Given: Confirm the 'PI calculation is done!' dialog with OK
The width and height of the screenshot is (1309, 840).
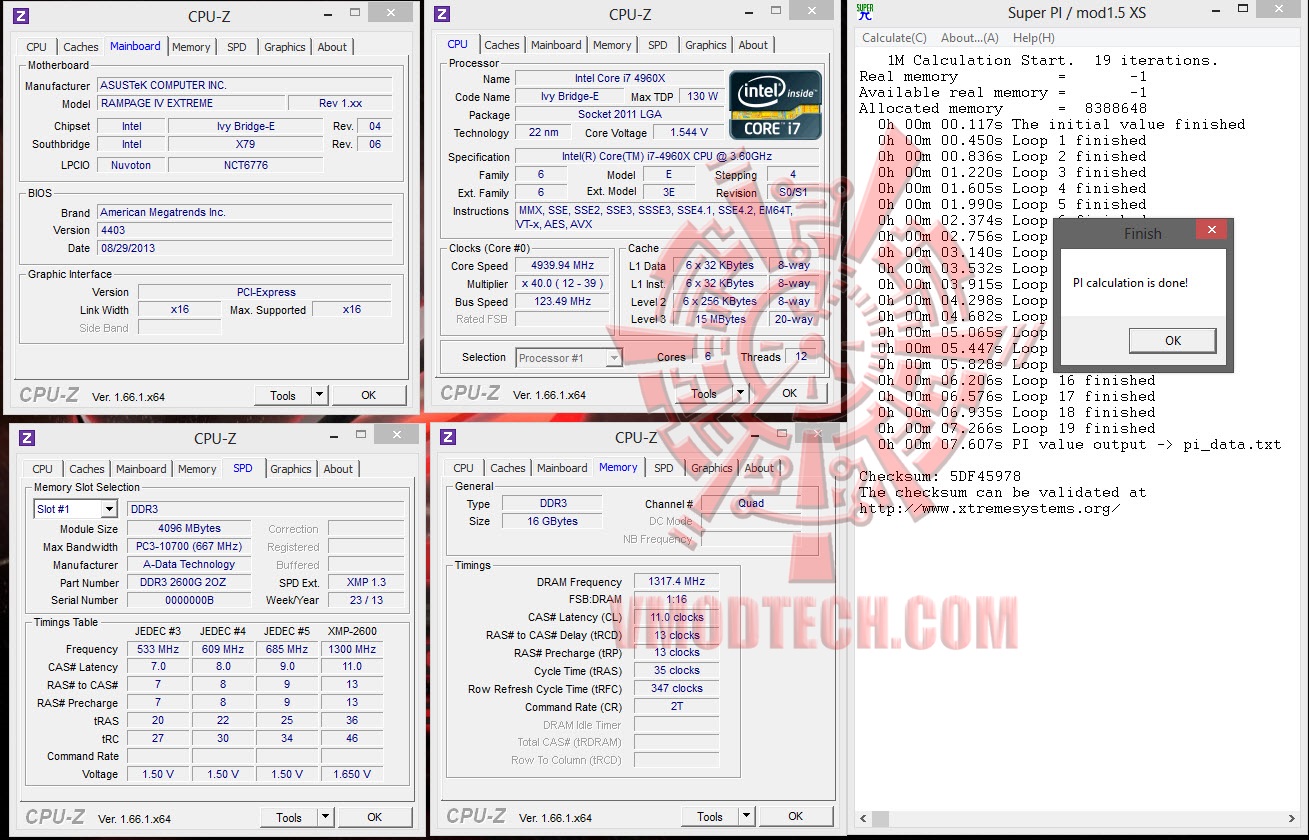Looking at the screenshot, I should pos(1173,340).
